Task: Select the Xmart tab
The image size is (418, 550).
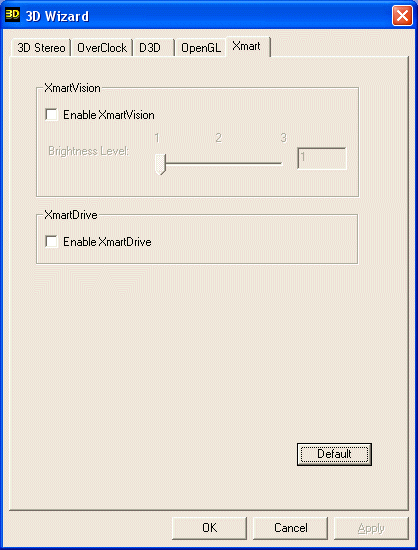Action: tap(248, 46)
